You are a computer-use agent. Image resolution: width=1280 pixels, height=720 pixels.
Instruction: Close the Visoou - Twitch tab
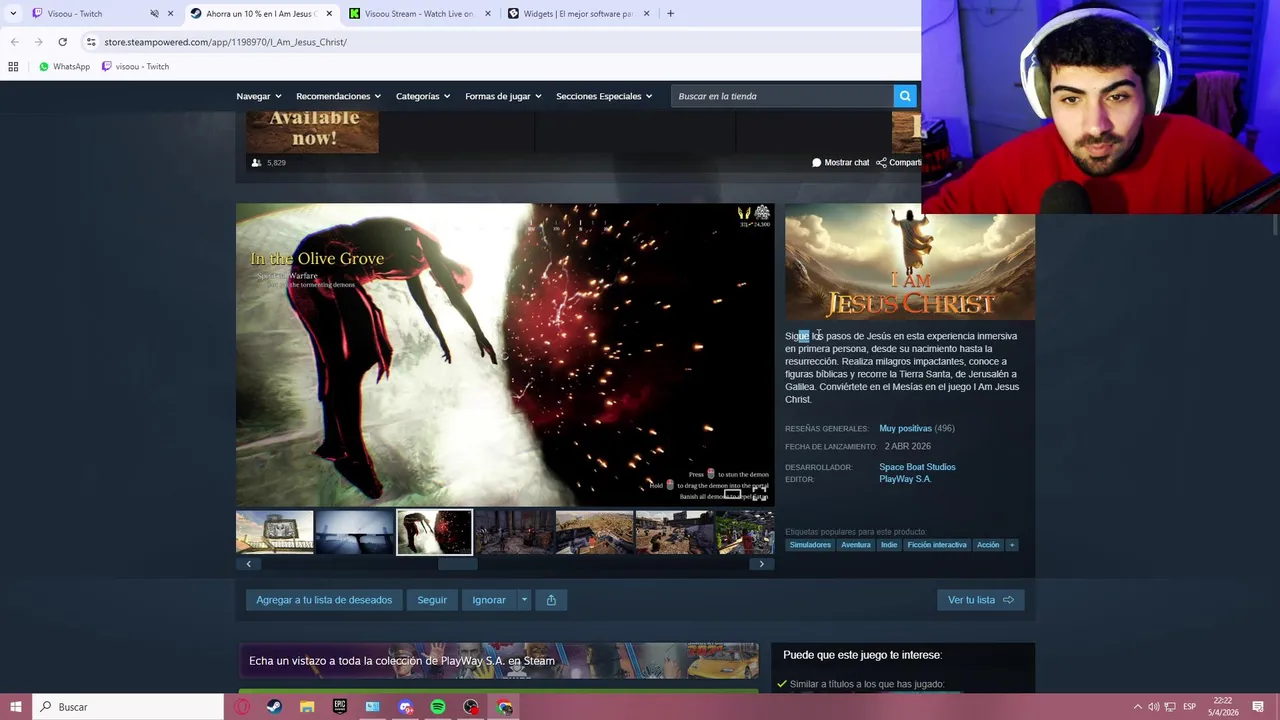point(170,14)
